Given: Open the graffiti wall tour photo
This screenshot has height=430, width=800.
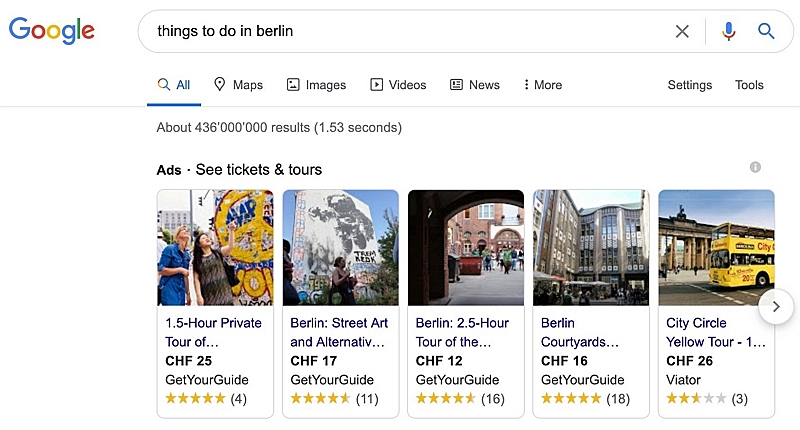Looking at the screenshot, I should 215,248.
